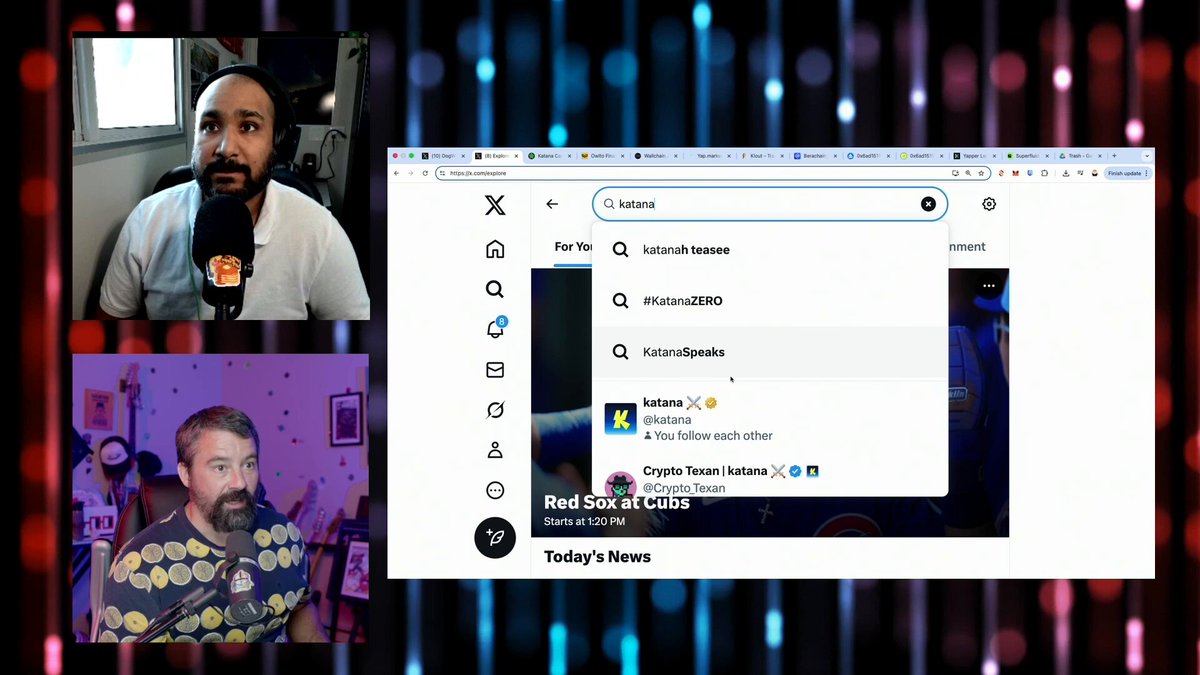Click the address bar URL x.com/explore

click(478, 173)
